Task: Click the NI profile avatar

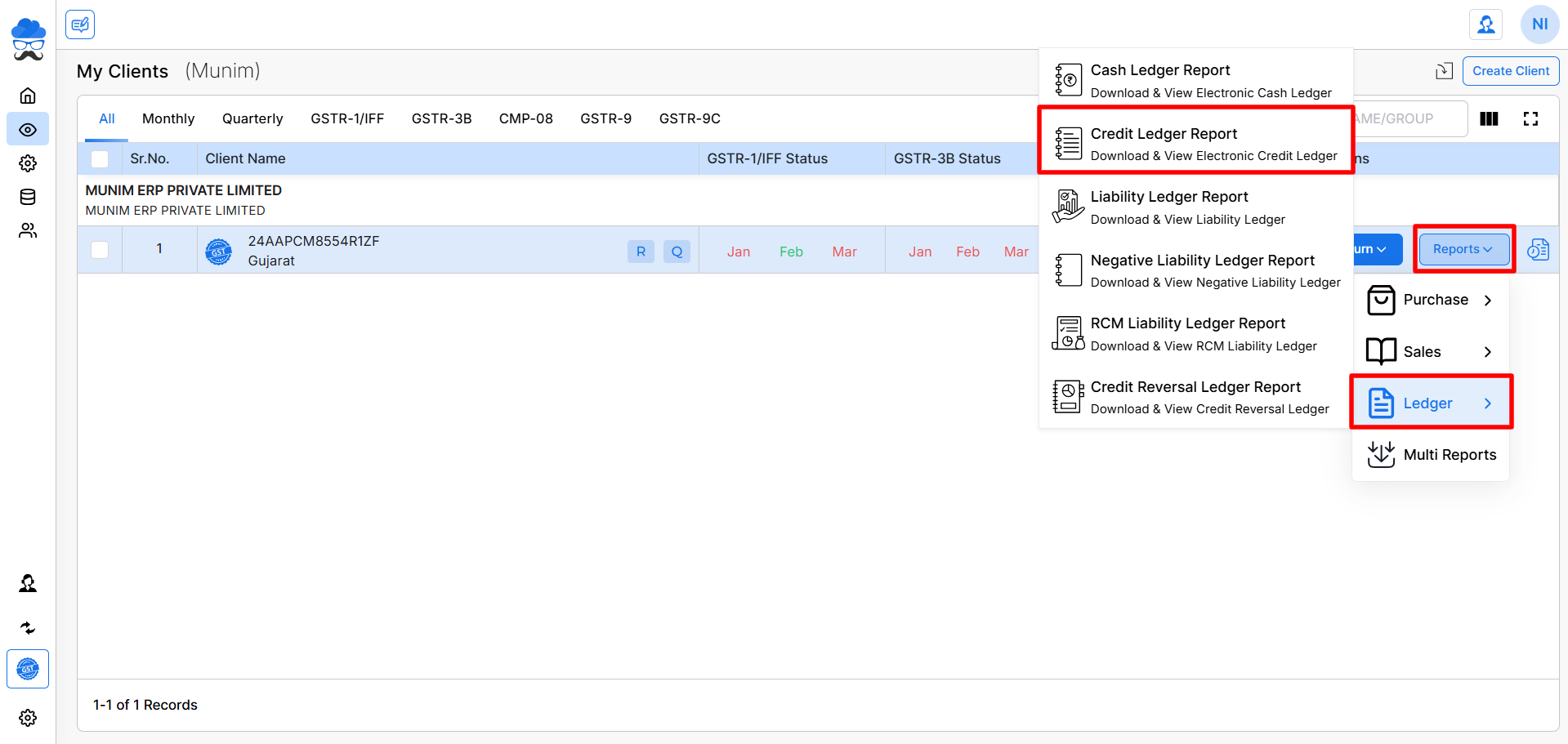Action: pyautogui.click(x=1539, y=25)
